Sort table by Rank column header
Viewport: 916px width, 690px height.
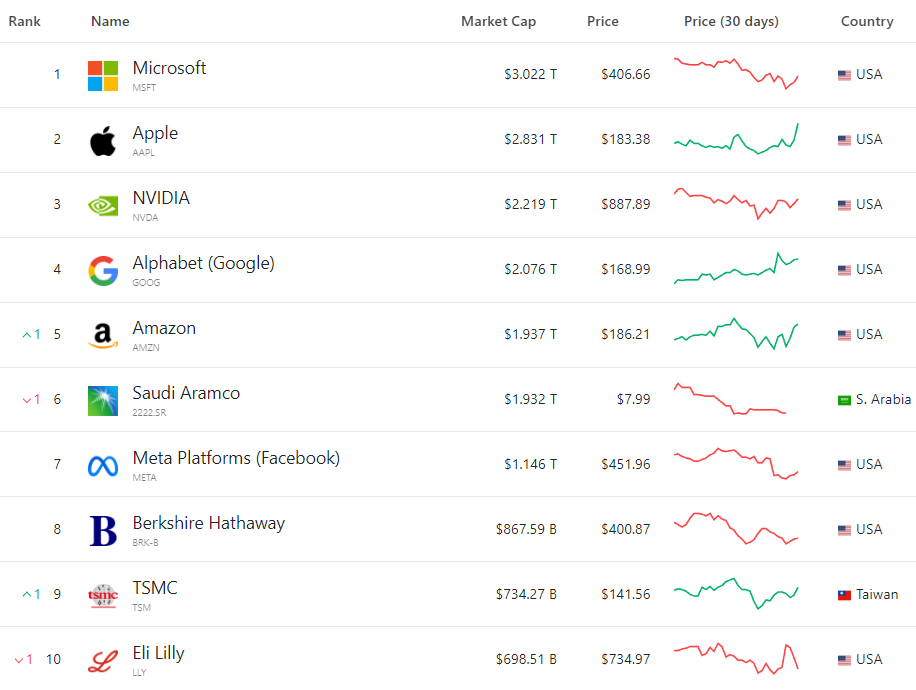click(25, 21)
